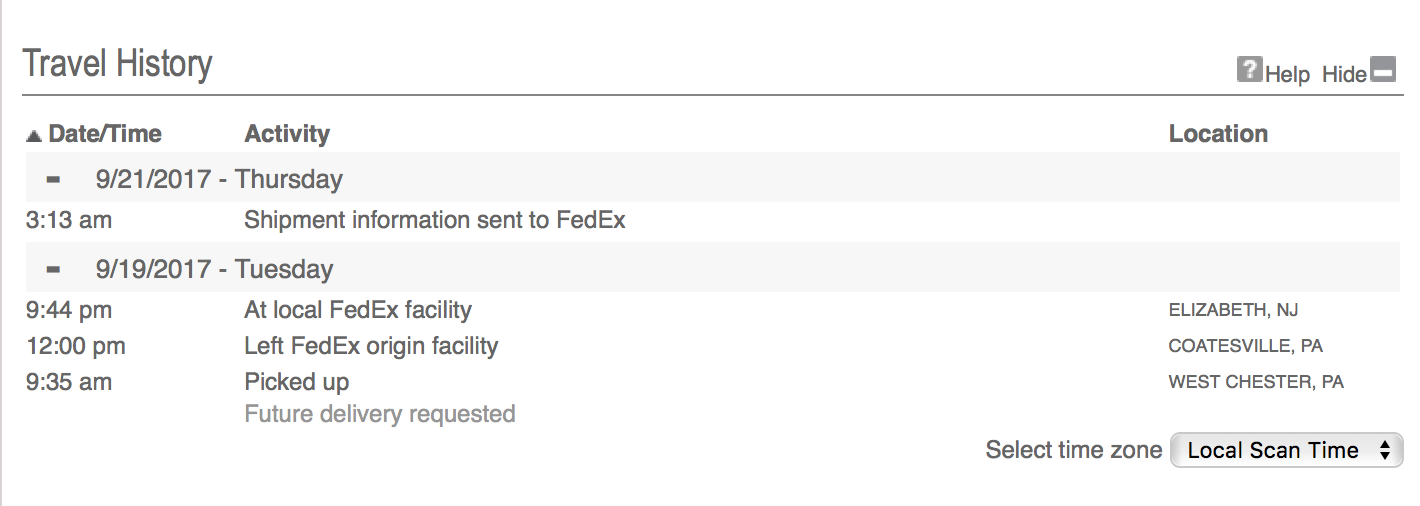Click the Left FedEx origin facility entry

(x=371, y=346)
